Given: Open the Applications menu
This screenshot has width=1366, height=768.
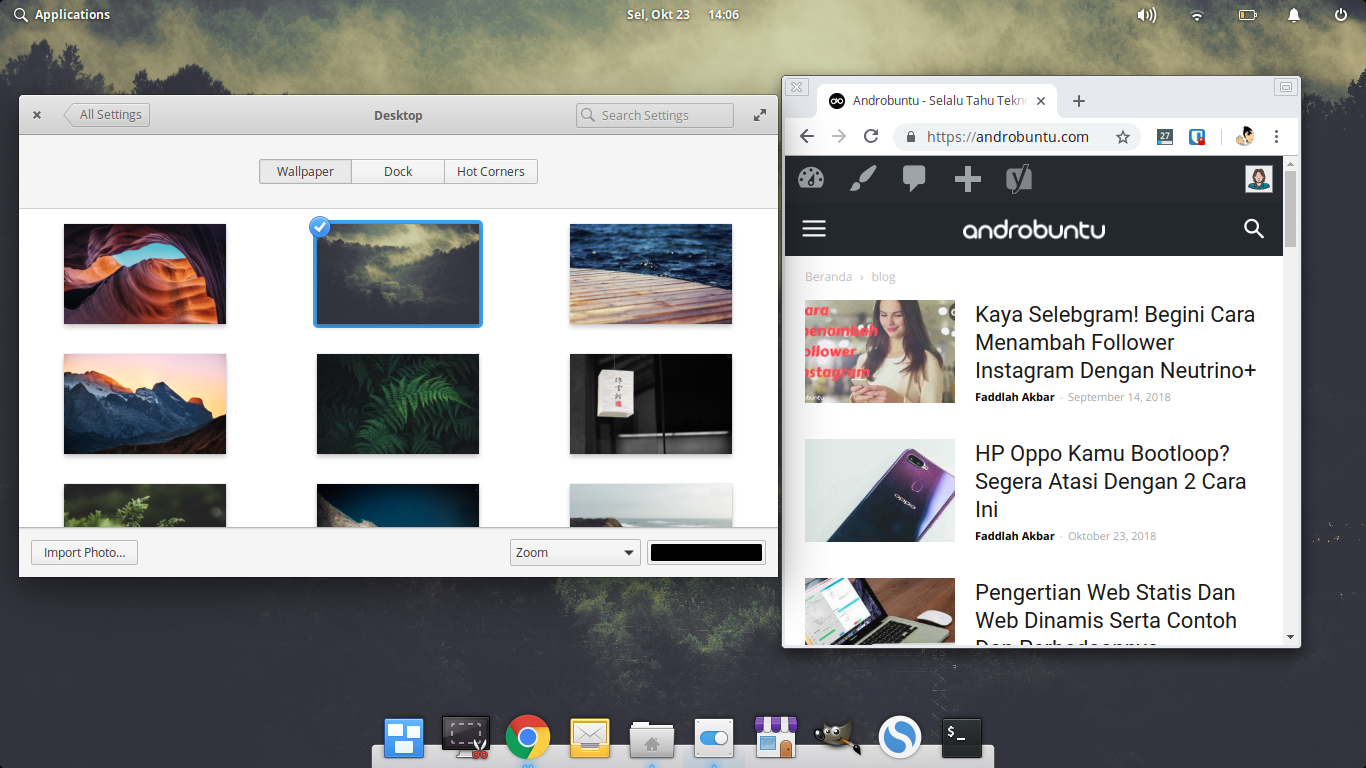Looking at the screenshot, I should pyautogui.click(x=62, y=14).
